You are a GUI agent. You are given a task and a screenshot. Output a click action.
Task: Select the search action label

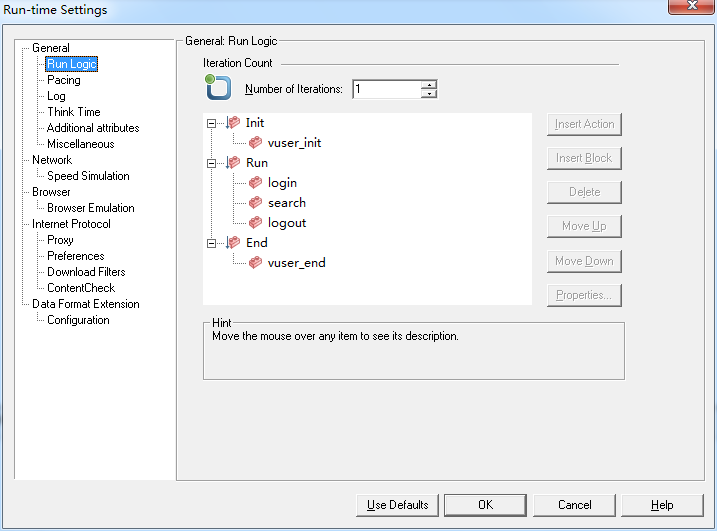[287, 203]
